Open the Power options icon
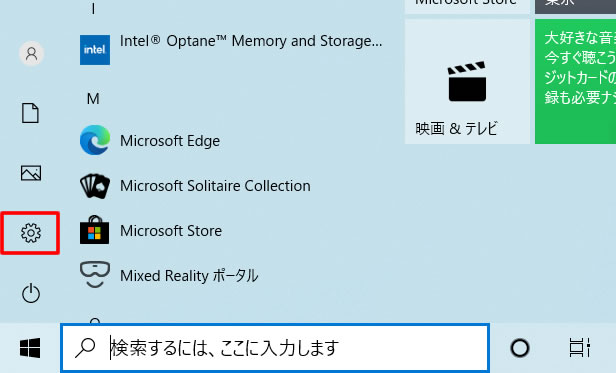The width and height of the screenshot is (616, 373). [31, 293]
